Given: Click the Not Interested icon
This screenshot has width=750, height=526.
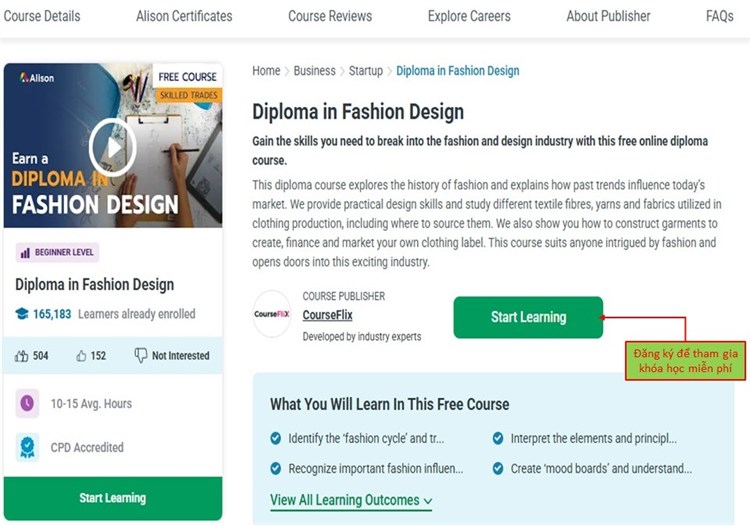Looking at the screenshot, I should pos(141,355).
